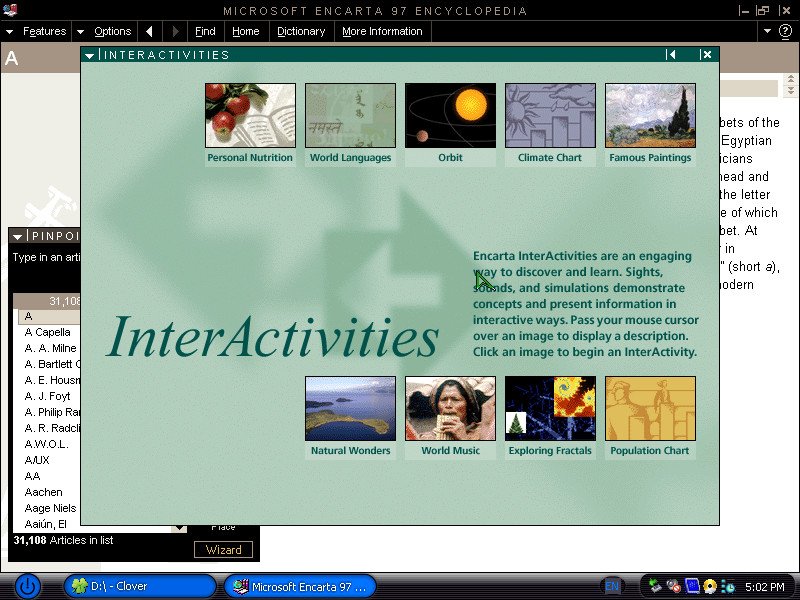This screenshot has width=800, height=600.
Task: Expand the Features dropdown menu
Action: point(37,31)
